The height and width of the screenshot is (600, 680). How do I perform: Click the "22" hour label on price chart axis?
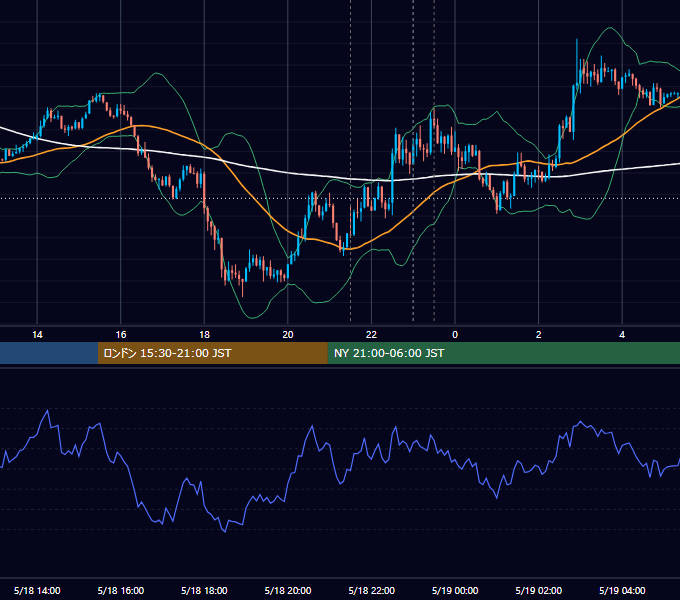click(371, 335)
